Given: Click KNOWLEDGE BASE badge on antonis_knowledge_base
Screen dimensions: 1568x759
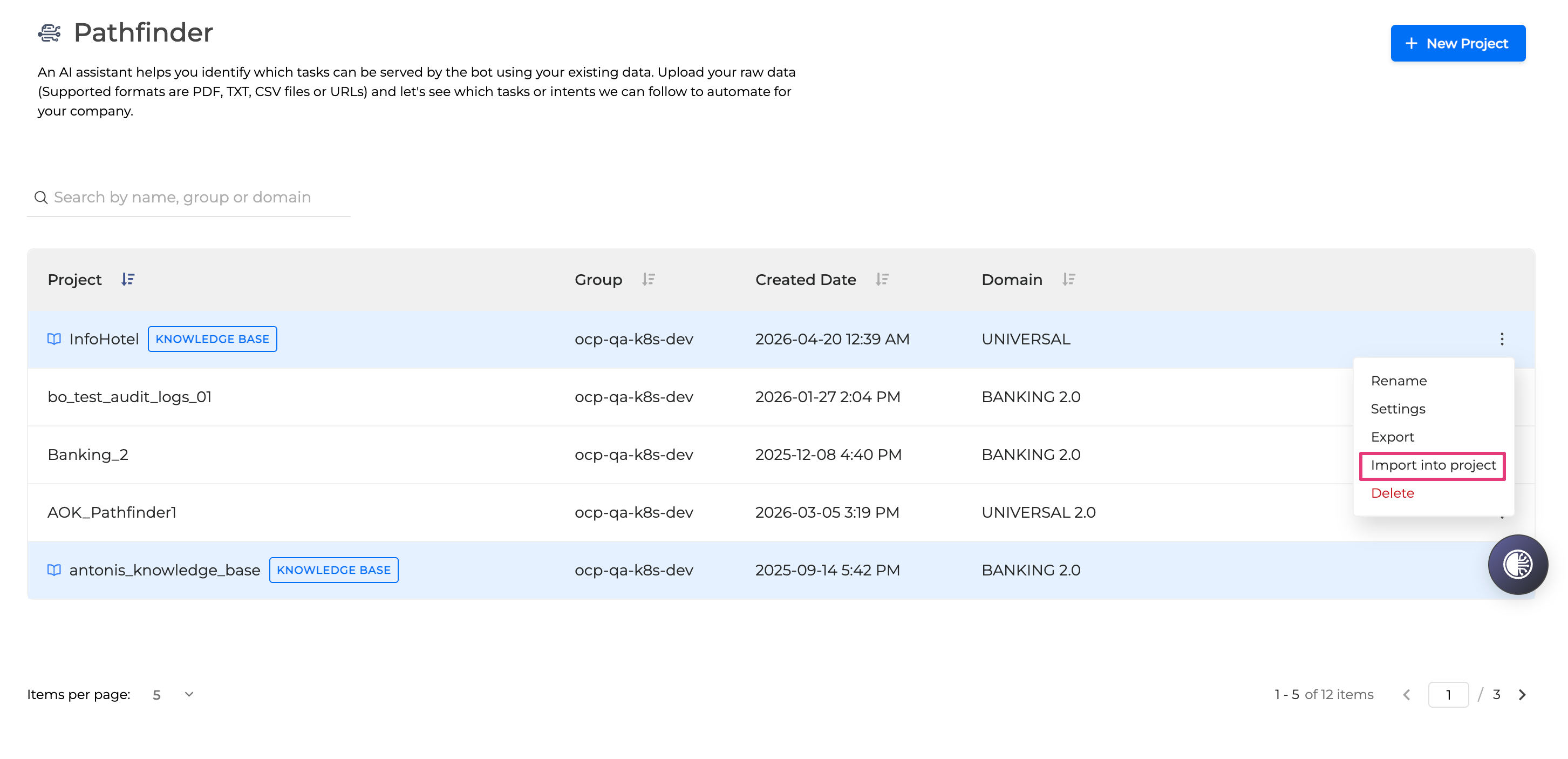Looking at the screenshot, I should coord(333,570).
